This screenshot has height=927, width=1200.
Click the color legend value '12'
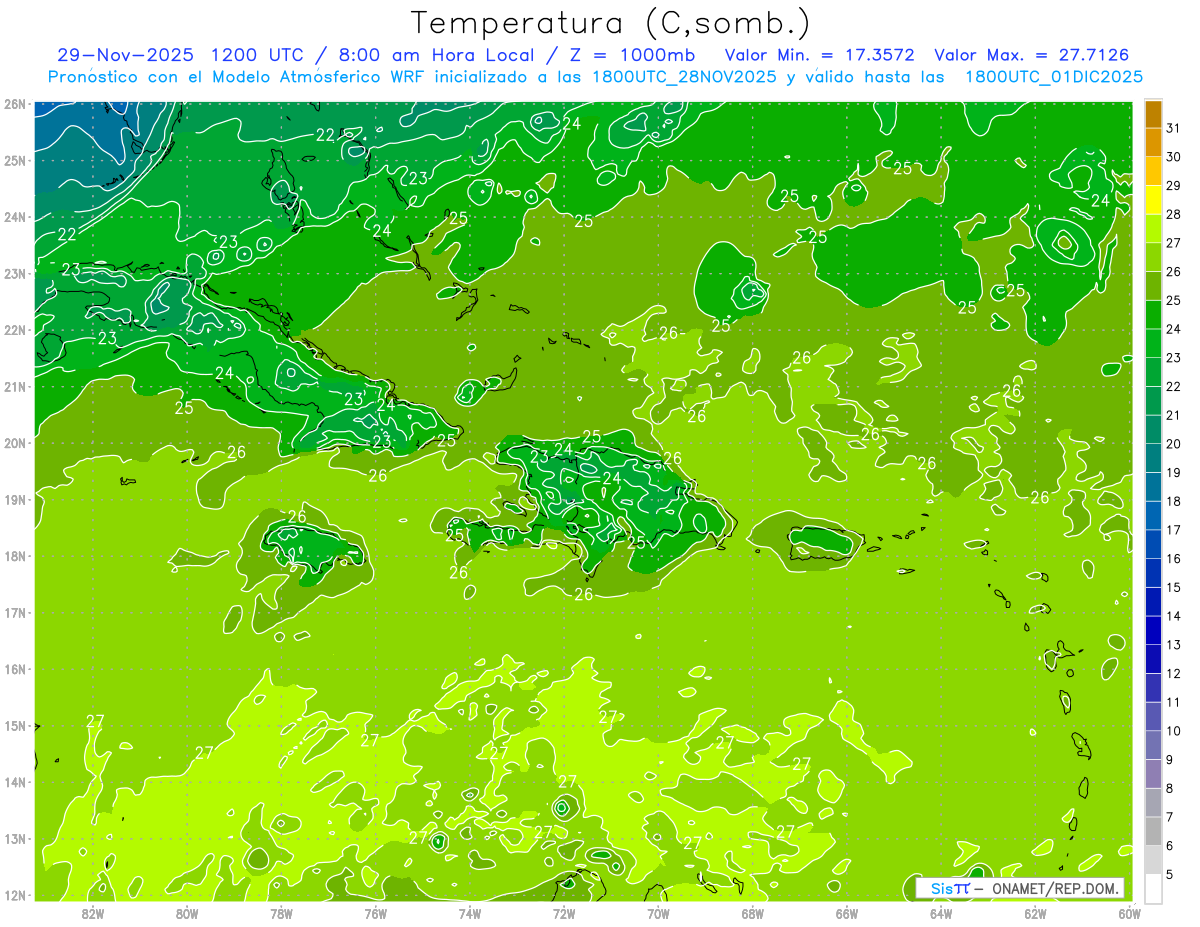pyautogui.click(x=1173, y=674)
